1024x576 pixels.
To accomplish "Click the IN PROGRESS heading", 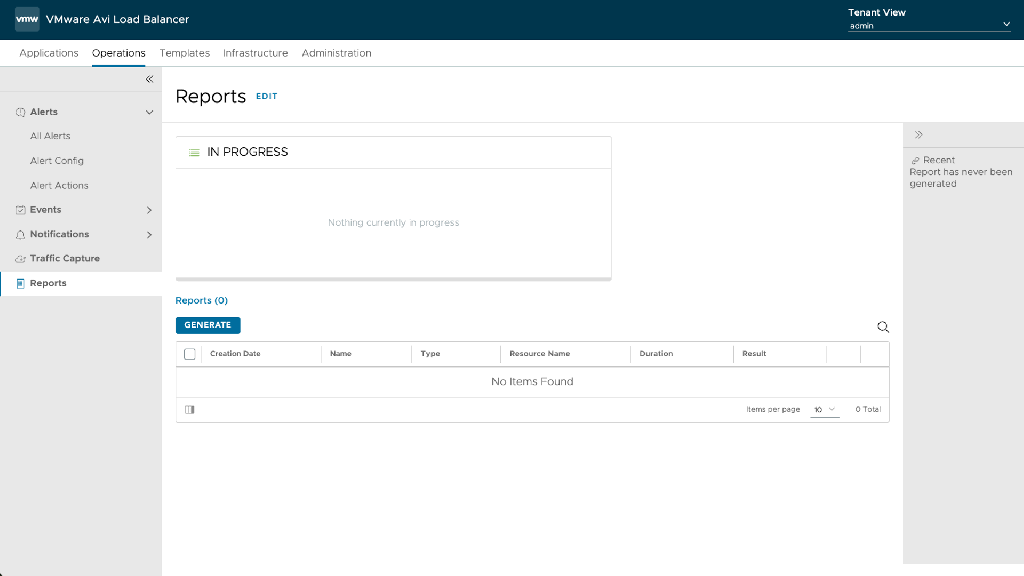I will coord(248,152).
